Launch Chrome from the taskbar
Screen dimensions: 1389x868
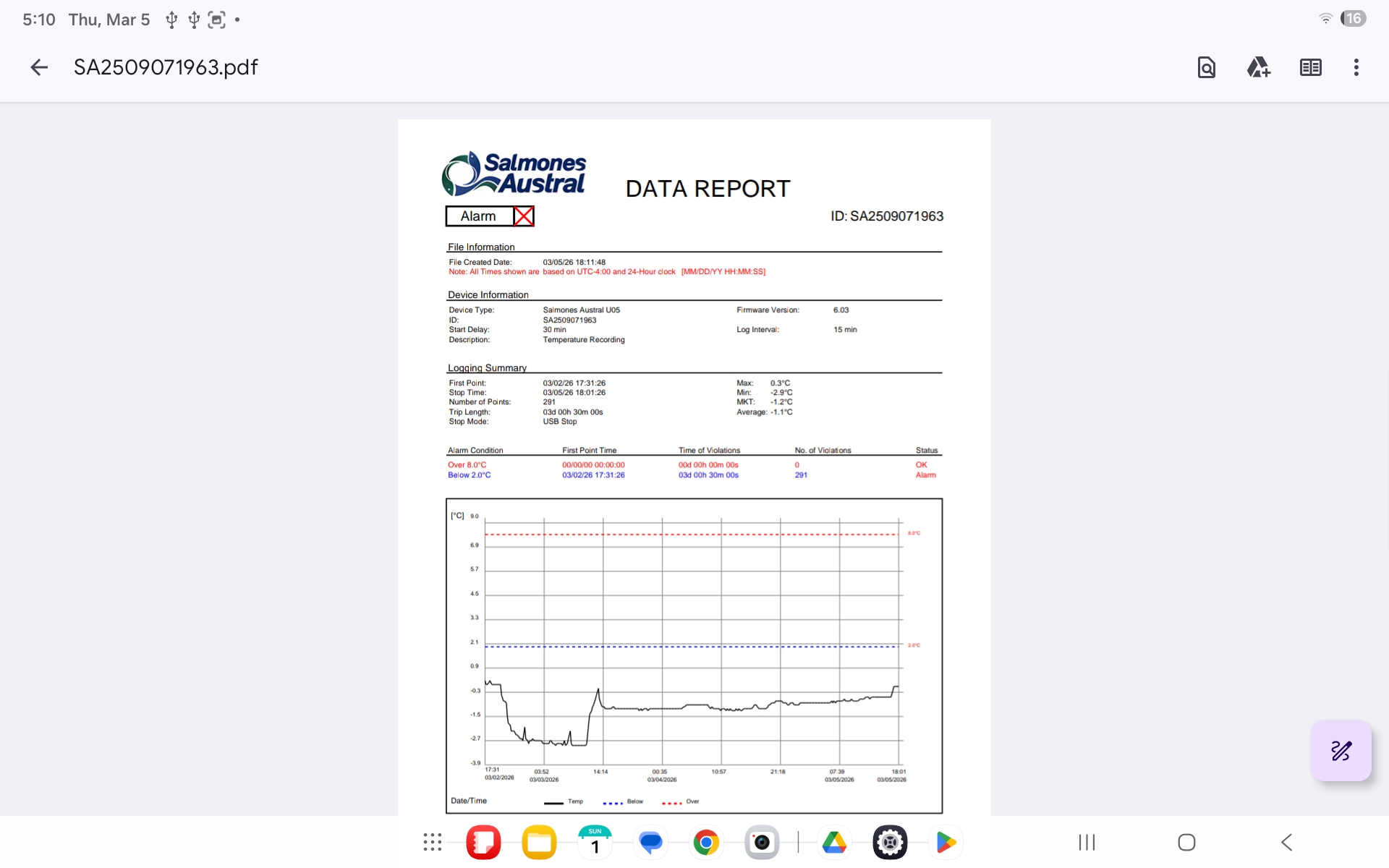(x=706, y=842)
